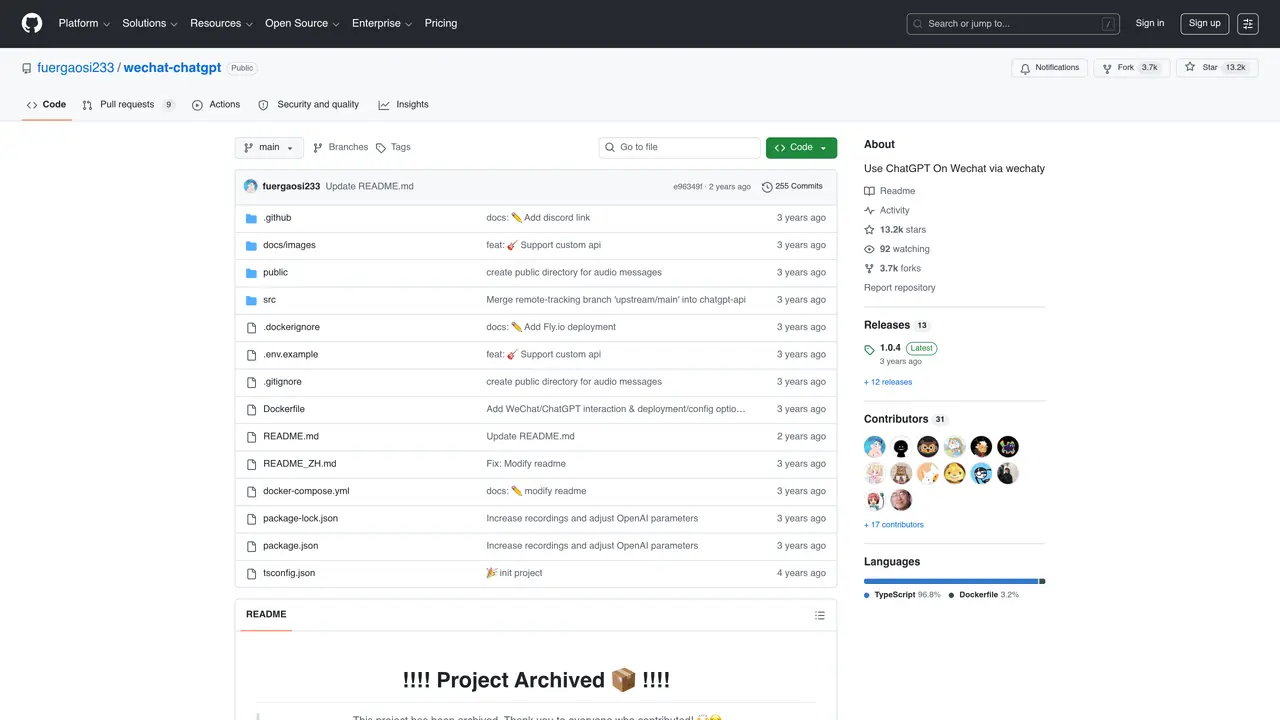Expand the Platform menu
The height and width of the screenshot is (720, 1280).
coord(84,23)
